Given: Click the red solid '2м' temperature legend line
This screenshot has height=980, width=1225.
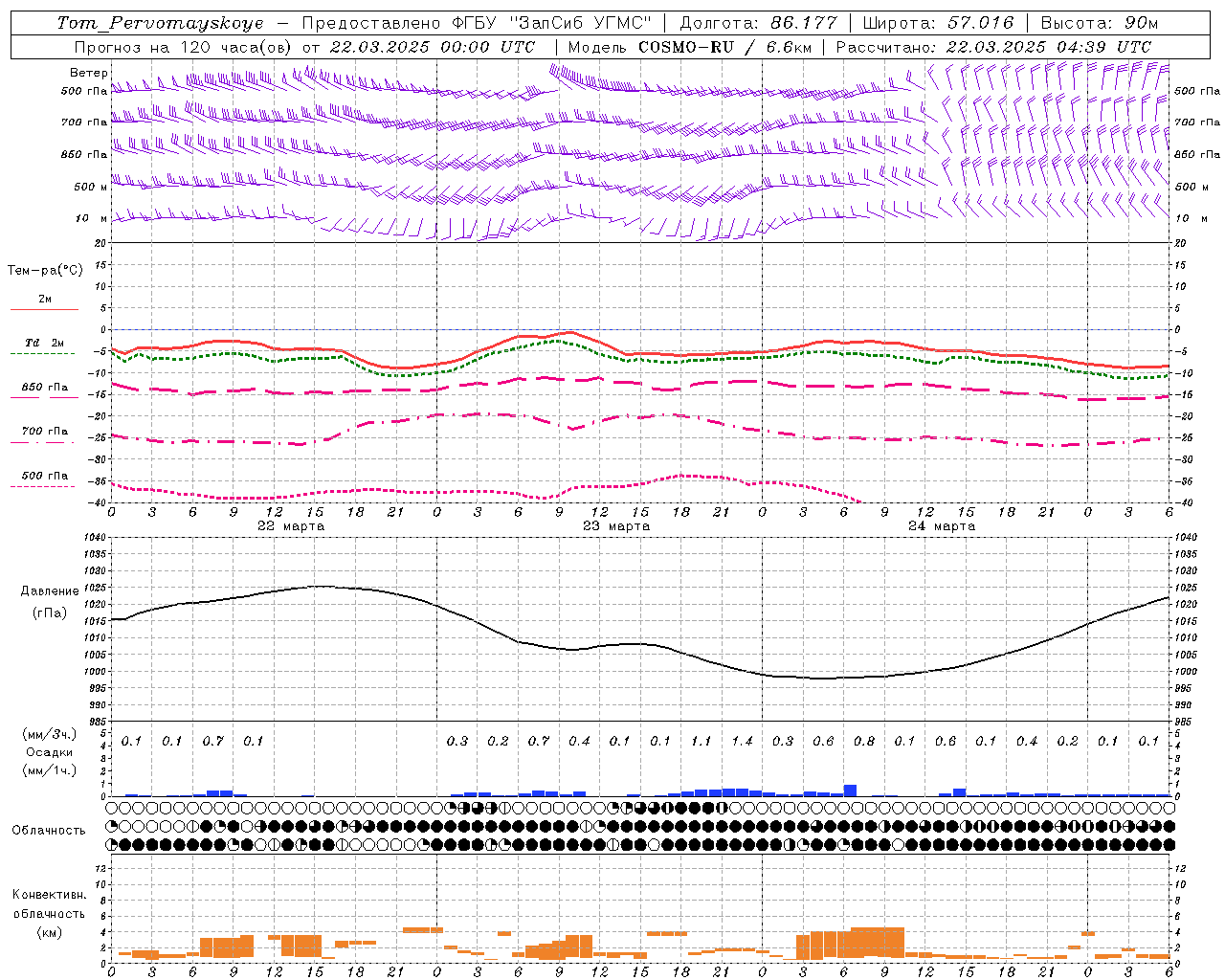Looking at the screenshot, I should tap(44, 309).
